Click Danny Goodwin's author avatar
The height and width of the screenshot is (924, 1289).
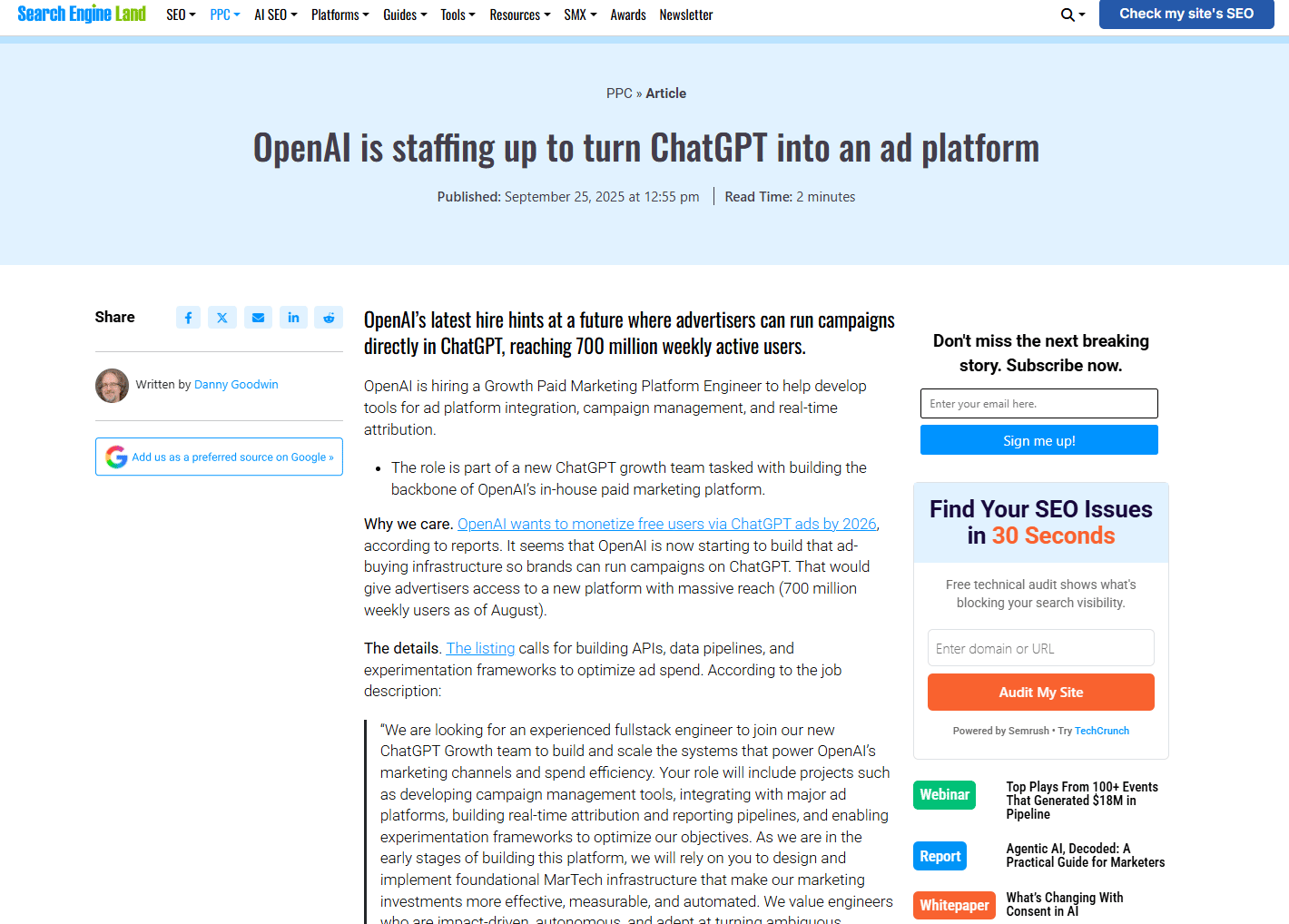pos(112,385)
